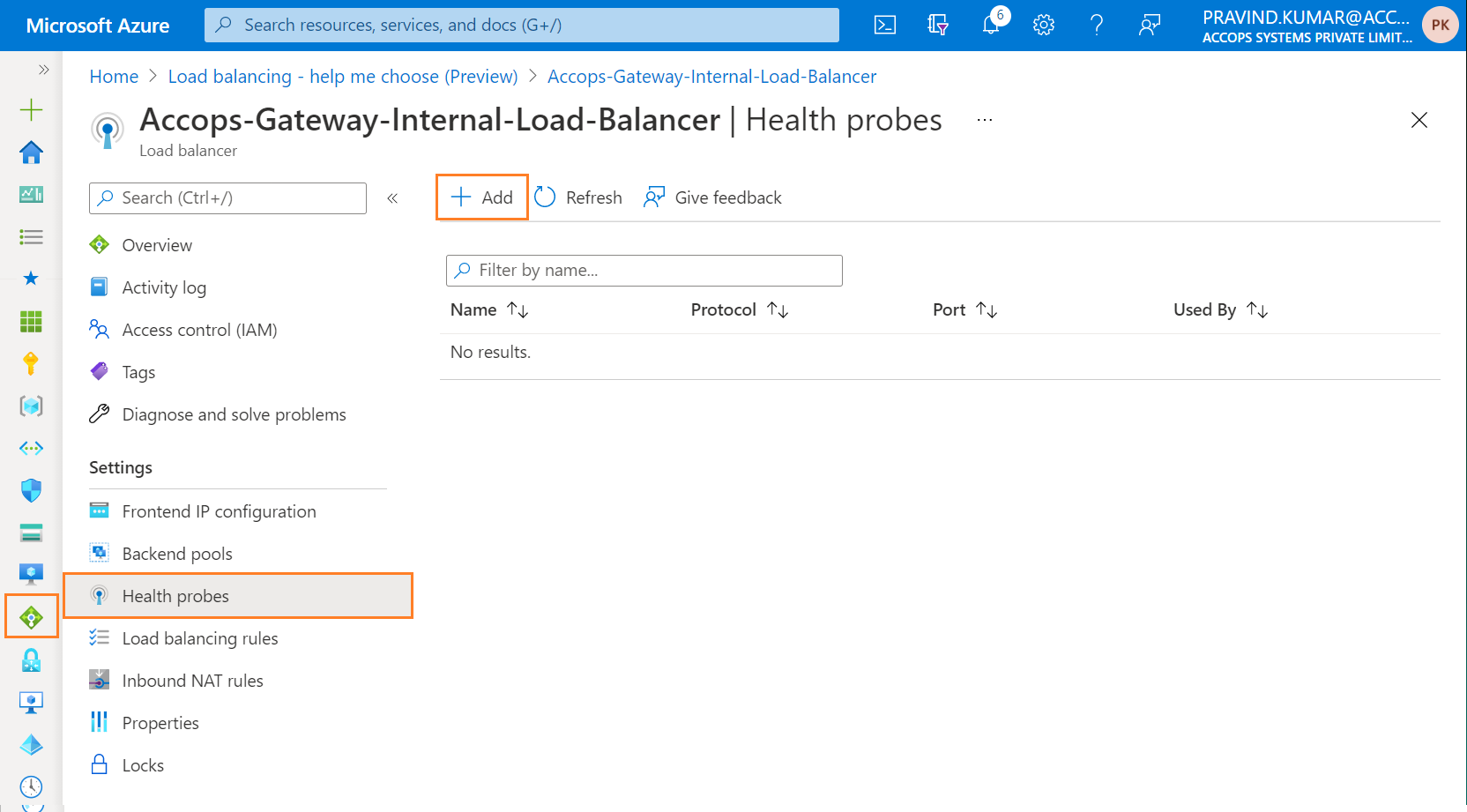Open Resource groups cube icon

(31, 406)
